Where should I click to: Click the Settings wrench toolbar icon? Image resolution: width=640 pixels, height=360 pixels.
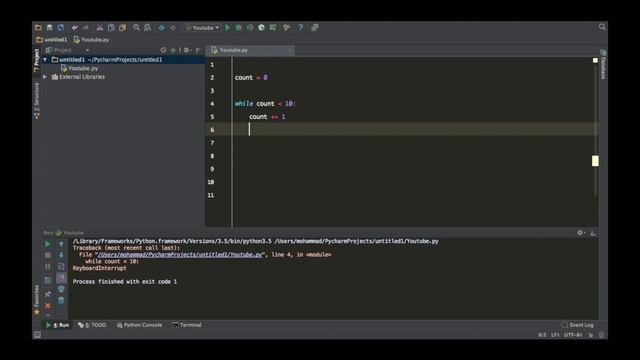tap(287, 28)
